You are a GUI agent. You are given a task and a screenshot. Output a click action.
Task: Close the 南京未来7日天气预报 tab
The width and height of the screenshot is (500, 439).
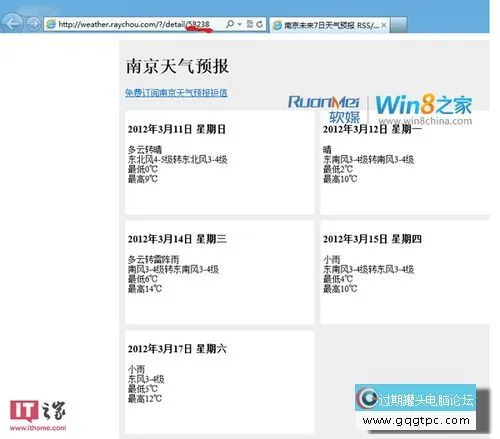point(384,25)
